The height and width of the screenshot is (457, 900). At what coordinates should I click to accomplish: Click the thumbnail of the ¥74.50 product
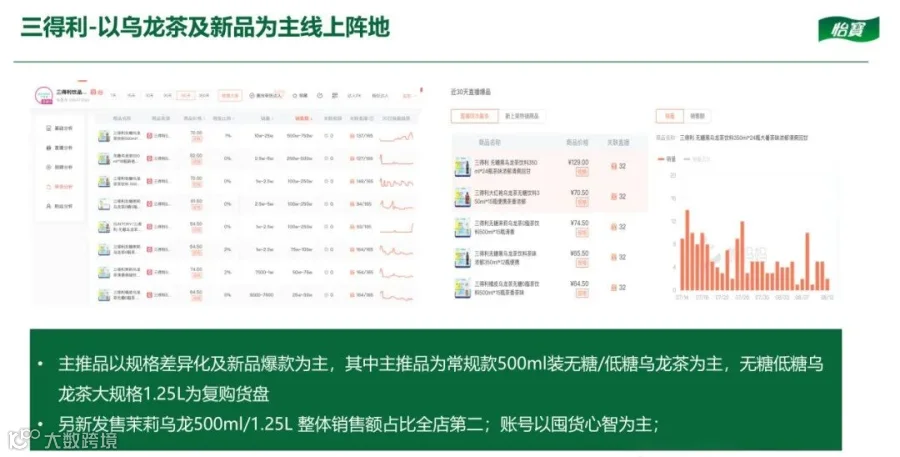pyautogui.click(x=463, y=227)
